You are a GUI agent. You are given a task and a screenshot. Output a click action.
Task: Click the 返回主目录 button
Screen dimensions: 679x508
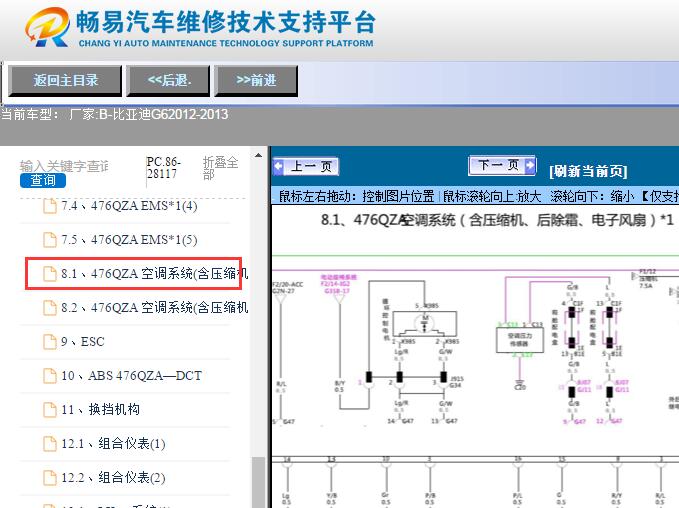tap(65, 81)
